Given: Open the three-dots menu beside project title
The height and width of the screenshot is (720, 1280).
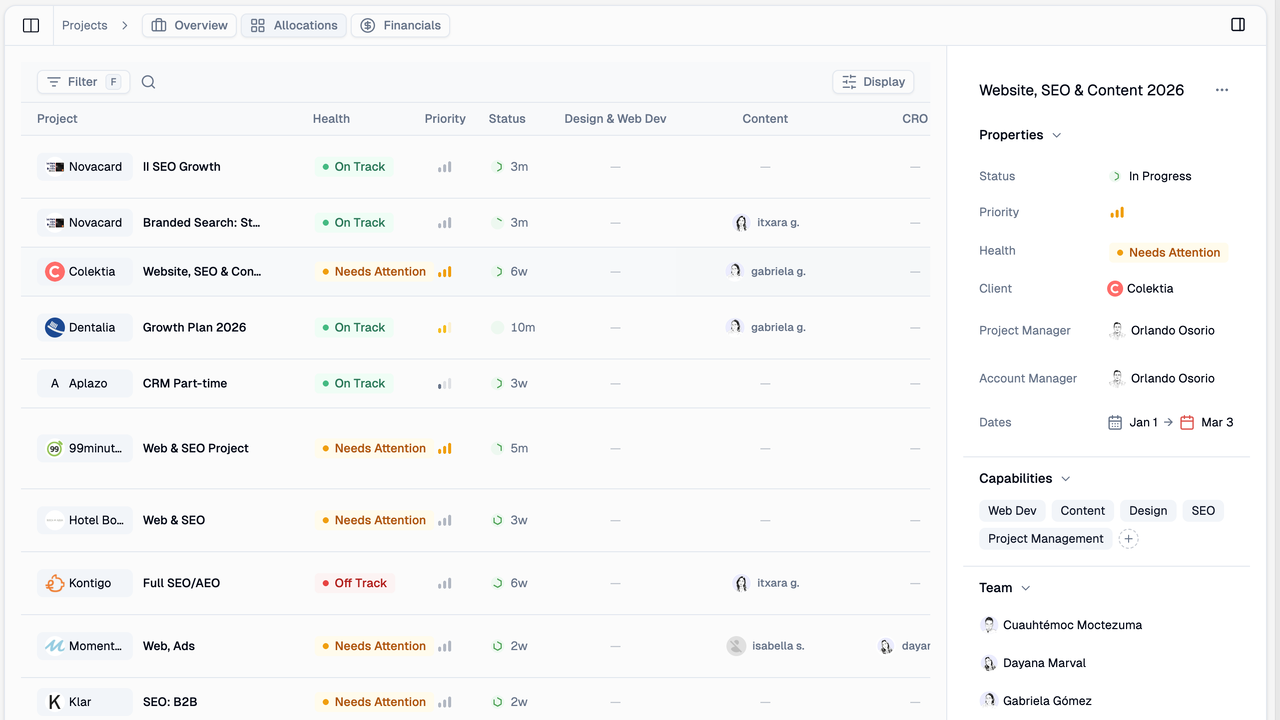Looking at the screenshot, I should (x=1222, y=90).
